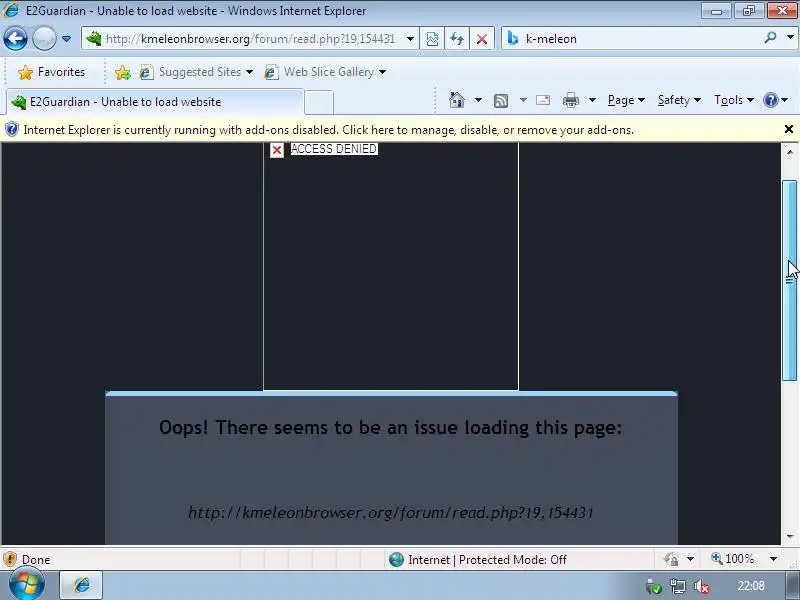This screenshot has width=800, height=600.
Task: Click the search magnifier icon
Action: [x=770, y=38]
